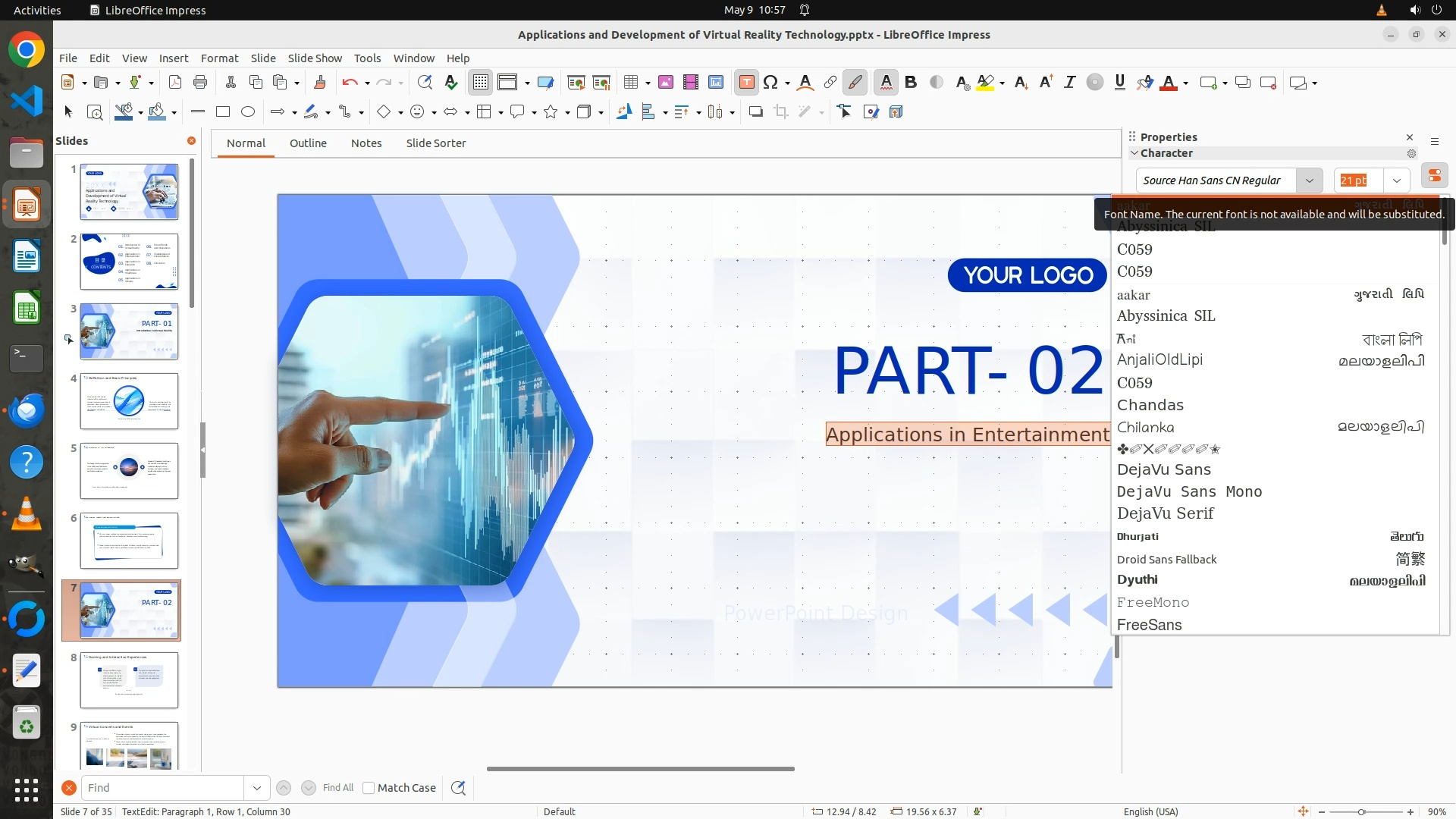Click the Insert Hyperlink chain icon
This screenshot has width=1456, height=819.
pos(830,83)
